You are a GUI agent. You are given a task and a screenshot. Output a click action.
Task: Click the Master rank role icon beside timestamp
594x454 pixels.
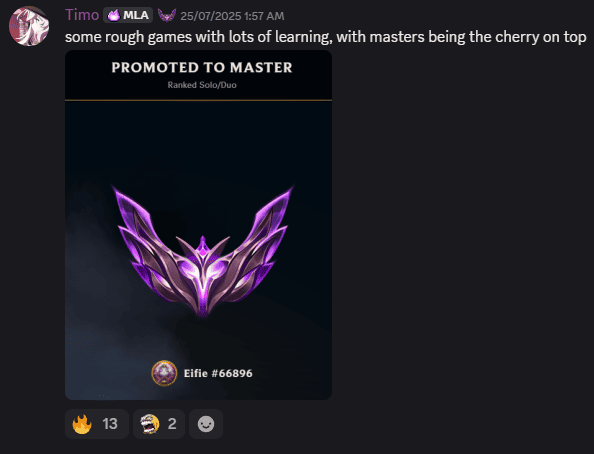point(167,16)
